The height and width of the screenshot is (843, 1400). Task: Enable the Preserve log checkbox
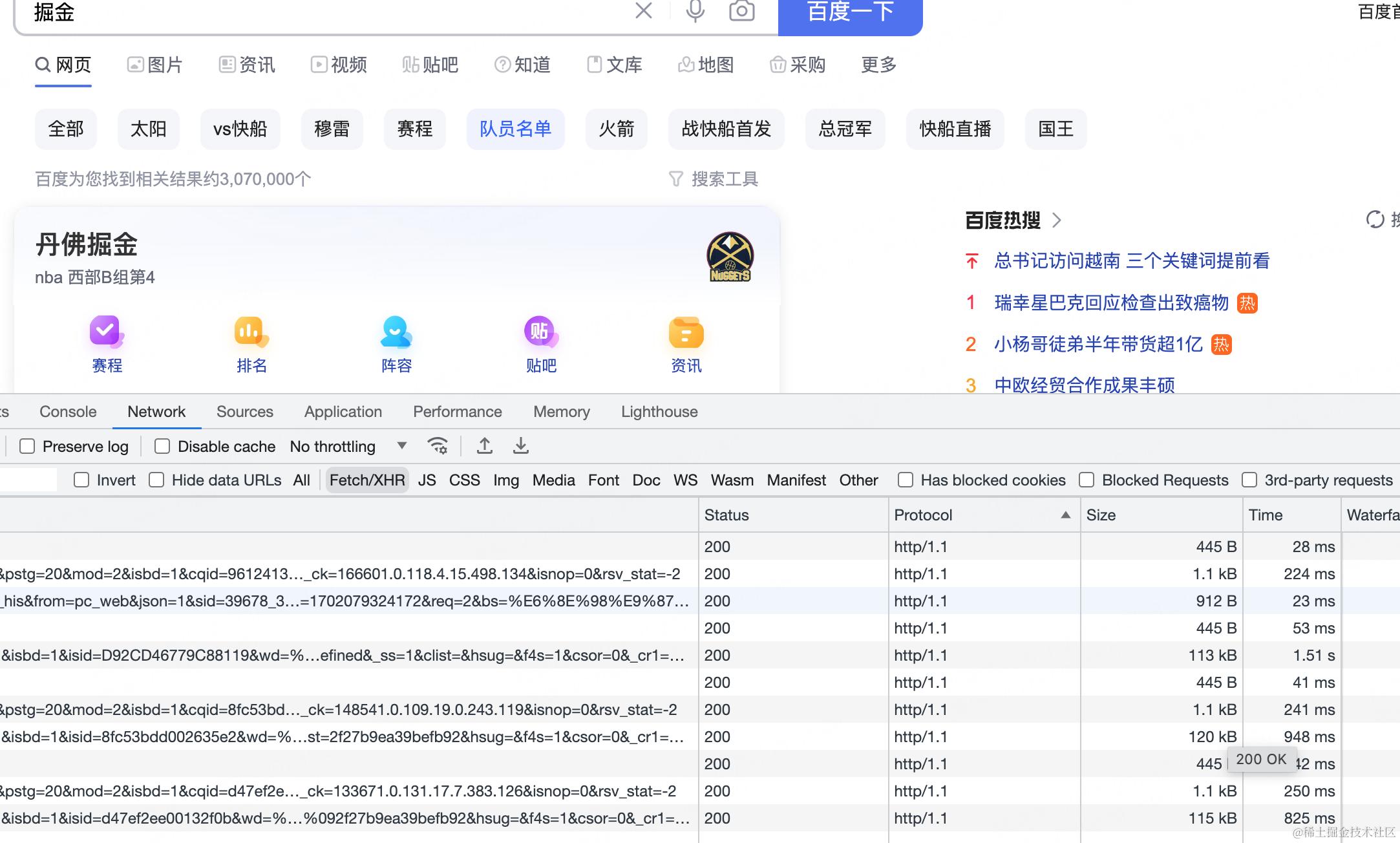27,447
